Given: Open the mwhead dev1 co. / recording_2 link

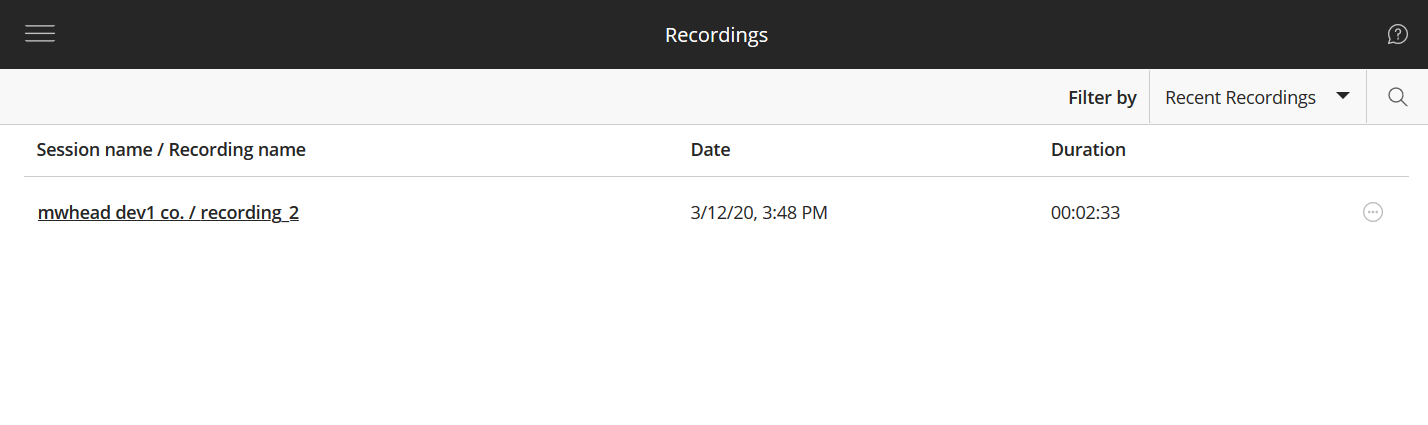Looking at the screenshot, I should 168,212.
